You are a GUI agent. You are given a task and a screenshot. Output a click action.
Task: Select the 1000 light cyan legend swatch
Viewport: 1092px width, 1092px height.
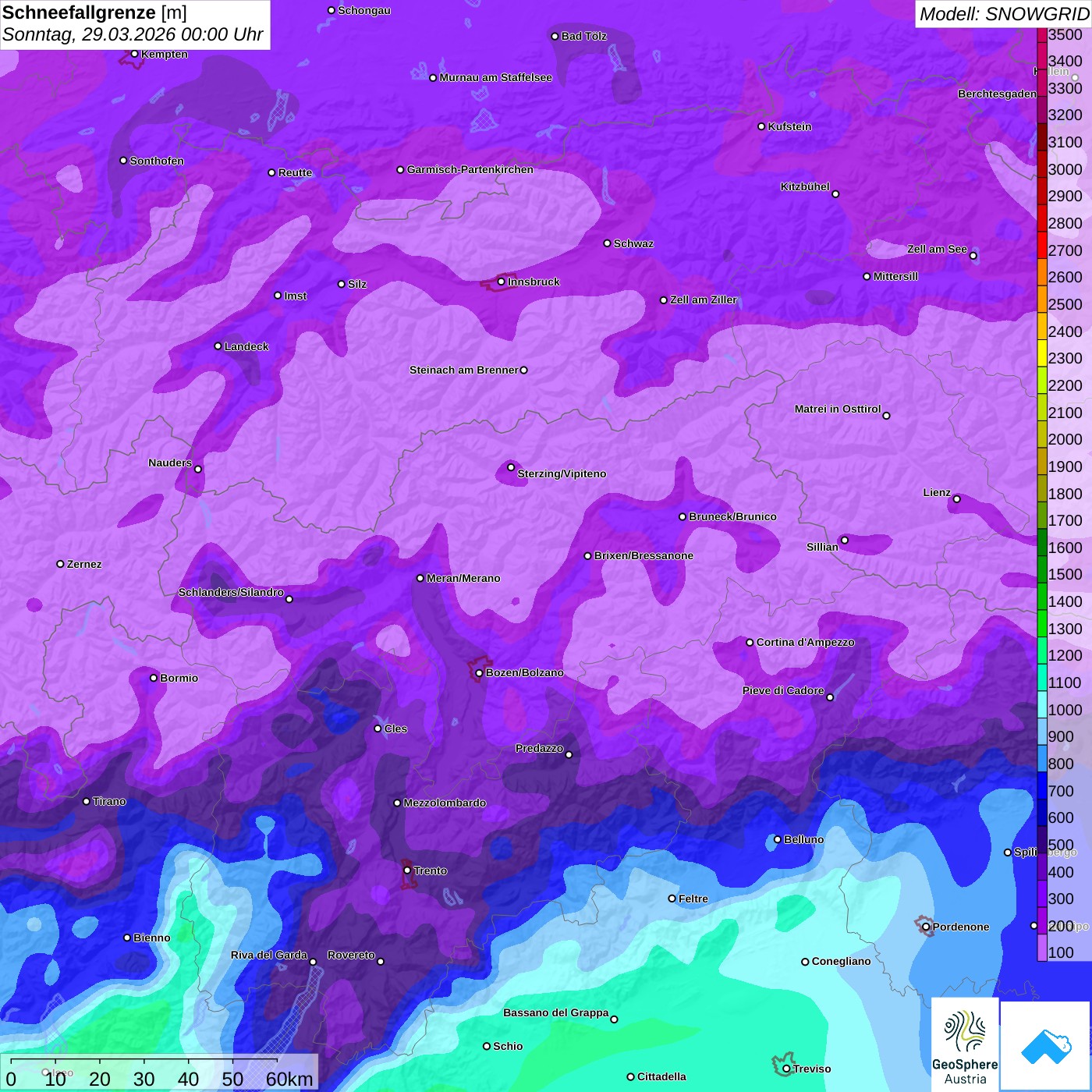[1042, 705]
